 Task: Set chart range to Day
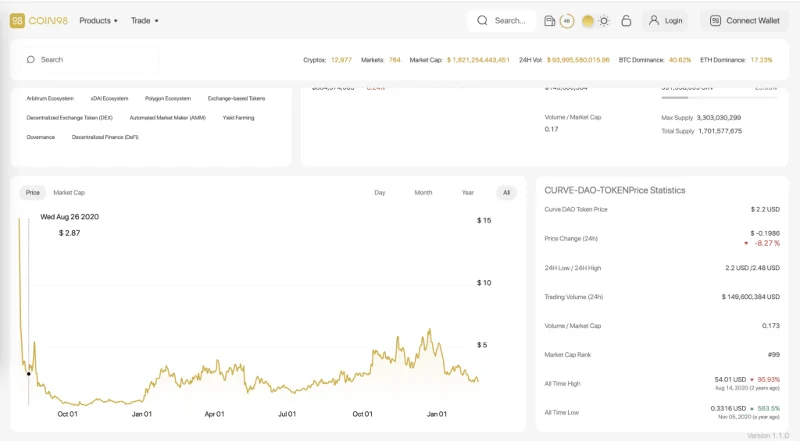click(380, 192)
